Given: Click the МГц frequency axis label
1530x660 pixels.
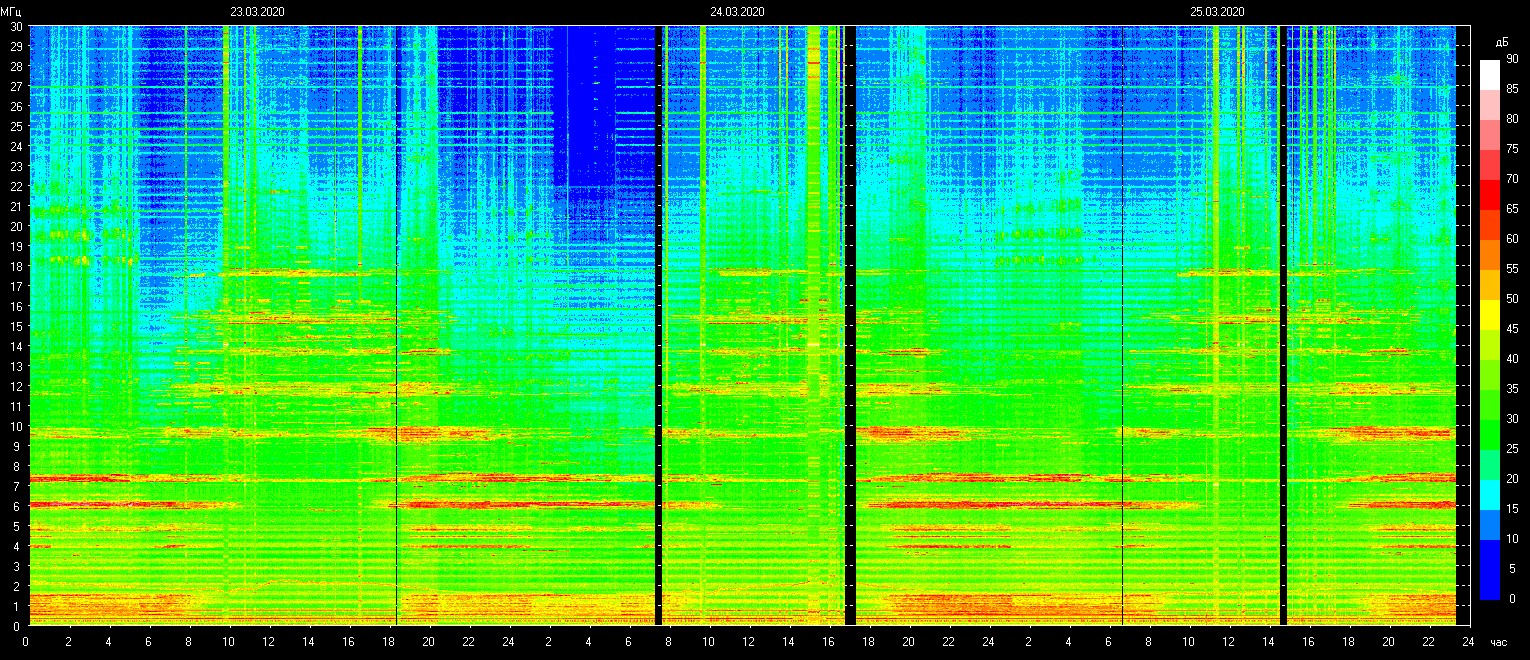Looking at the screenshot, I should [x=12, y=12].
